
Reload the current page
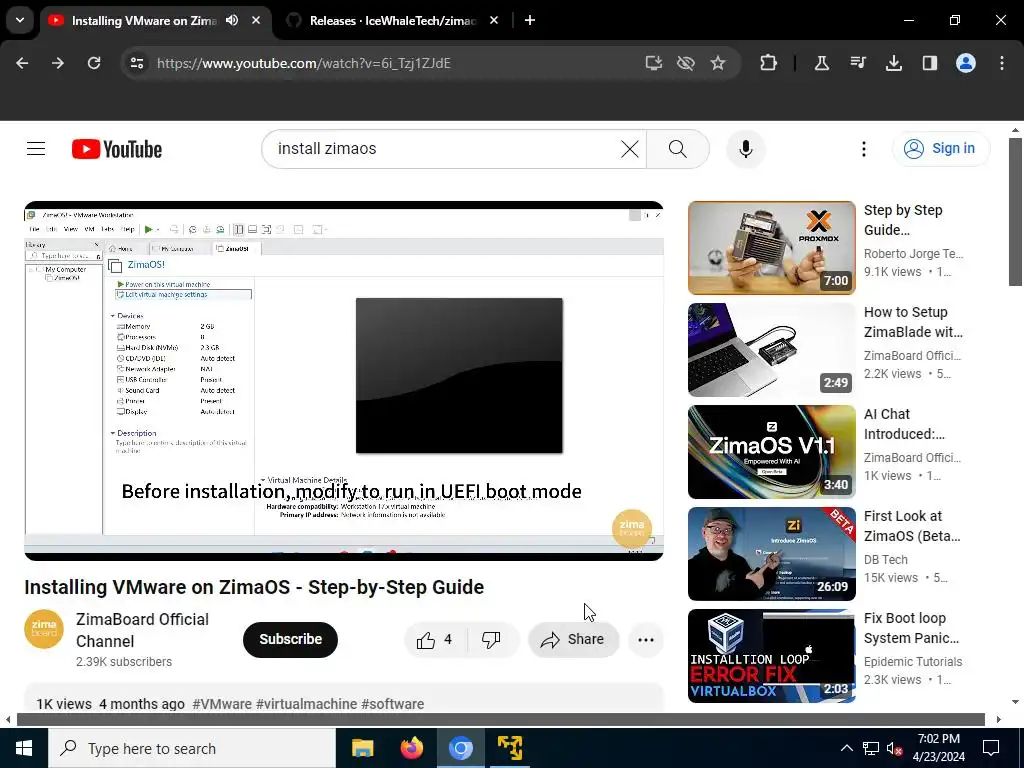(94, 63)
